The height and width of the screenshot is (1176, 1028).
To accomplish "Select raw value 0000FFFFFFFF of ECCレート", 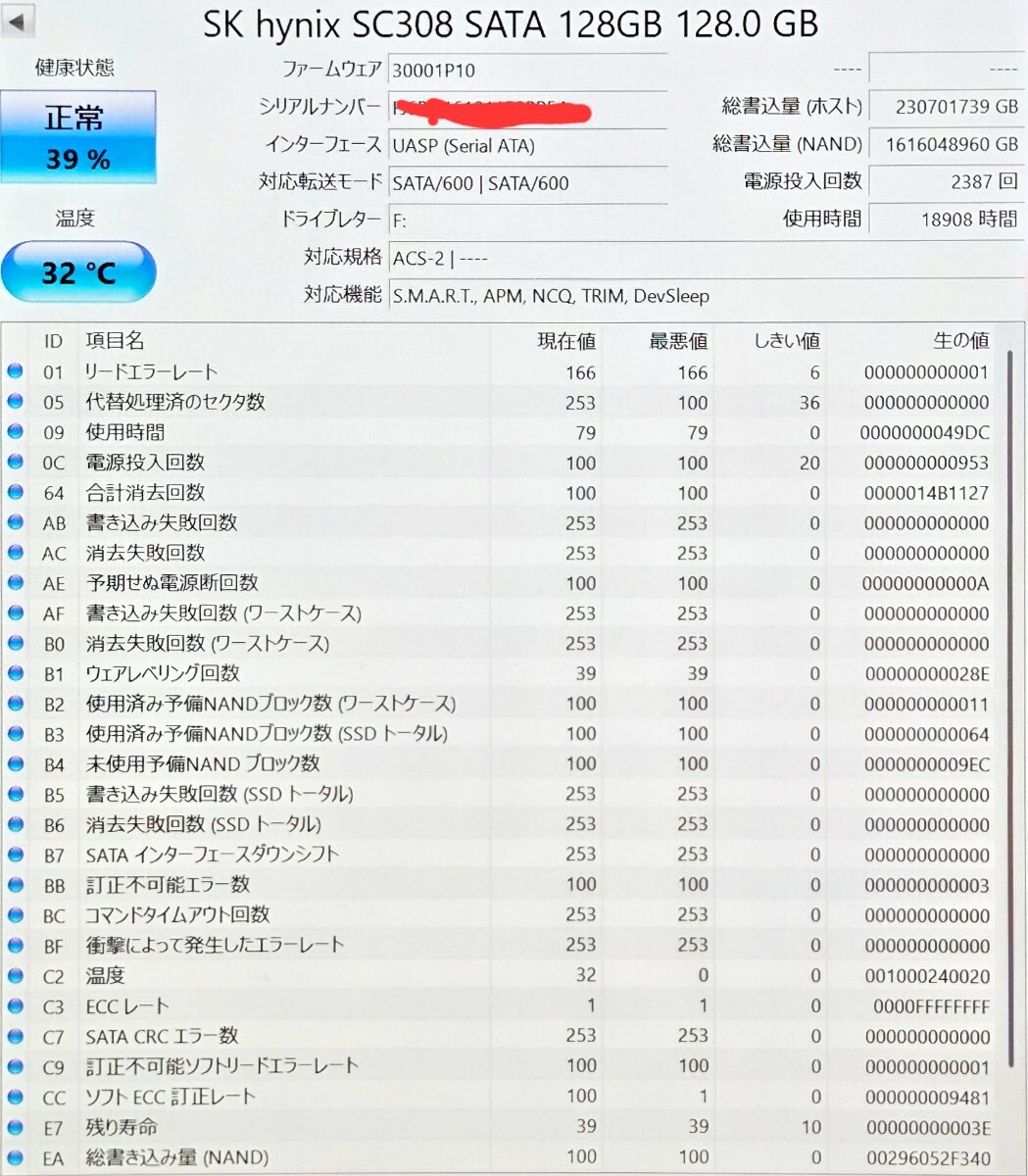I will 932,1006.
